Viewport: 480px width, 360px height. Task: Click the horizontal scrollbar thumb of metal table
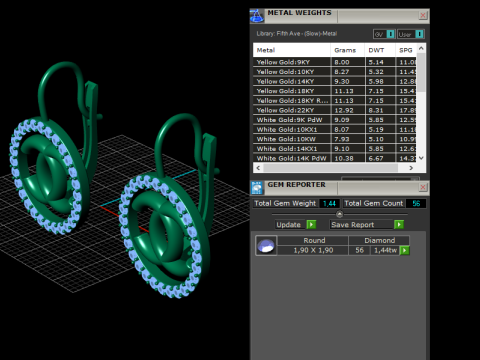point(331,168)
